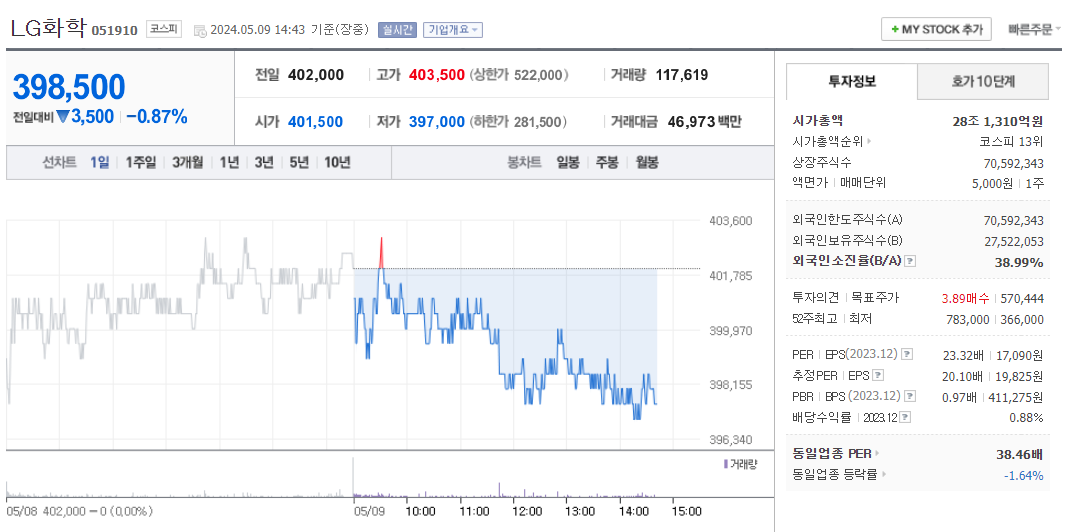Expand the 기업개요 dropdown
This screenshot has width=1070, height=532.
pyautogui.click(x=453, y=29)
